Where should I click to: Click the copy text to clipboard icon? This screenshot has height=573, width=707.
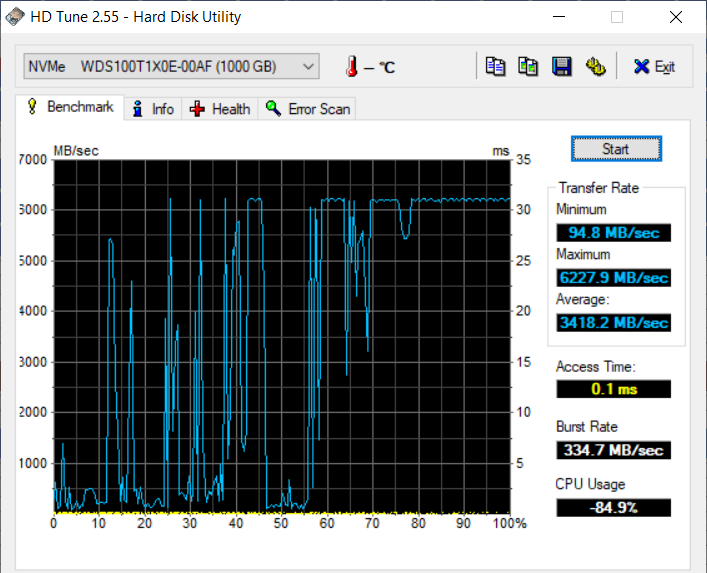point(495,67)
